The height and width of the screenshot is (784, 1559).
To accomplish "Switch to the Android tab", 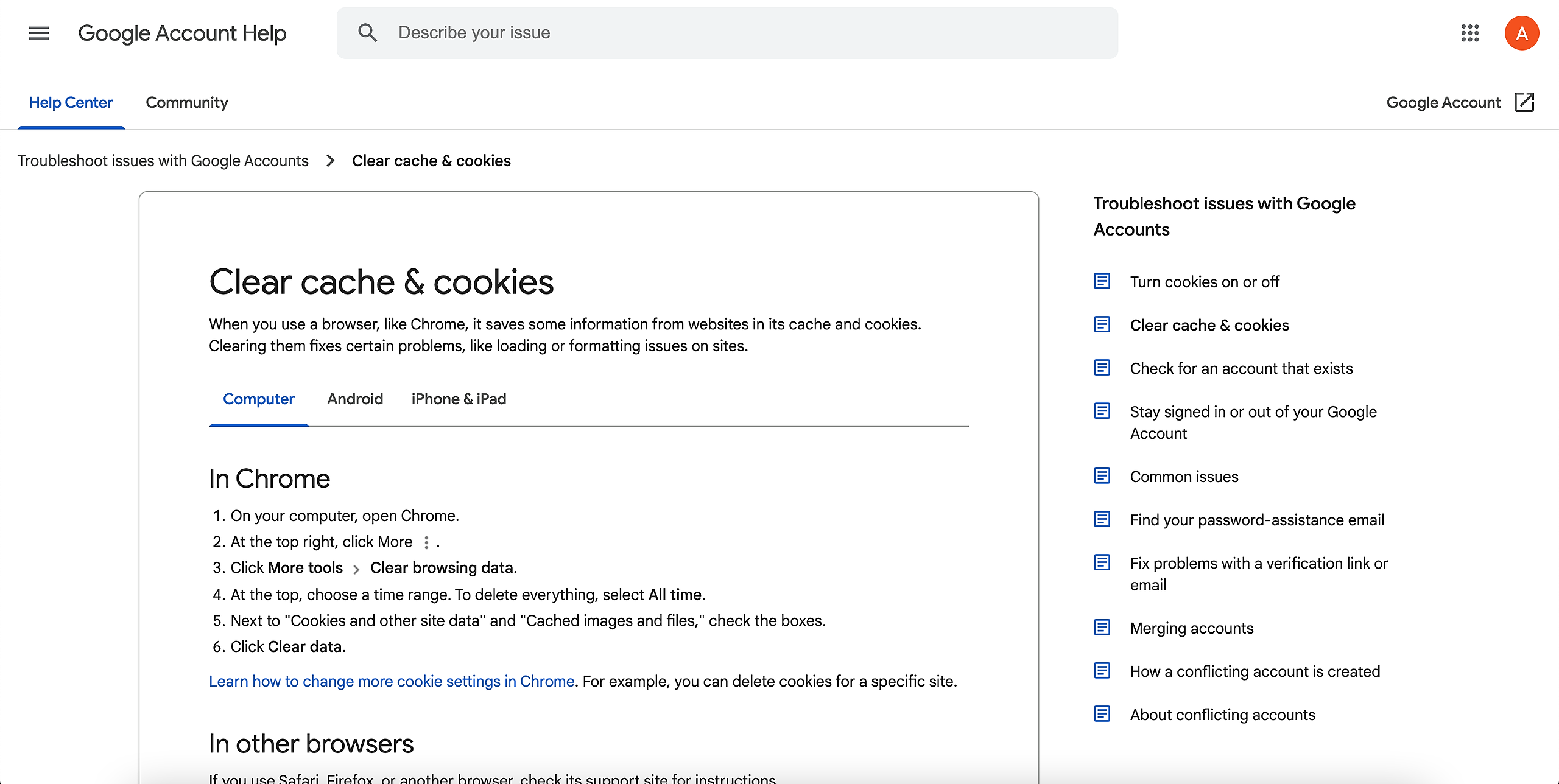I will coord(355,399).
